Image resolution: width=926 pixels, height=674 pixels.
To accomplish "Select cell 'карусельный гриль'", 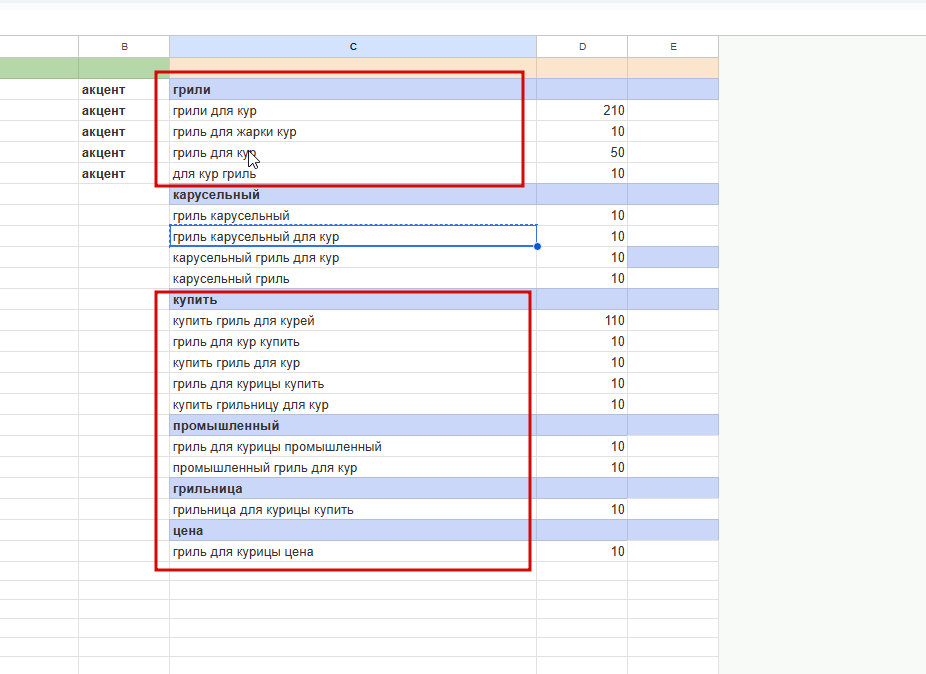I will (x=353, y=279).
